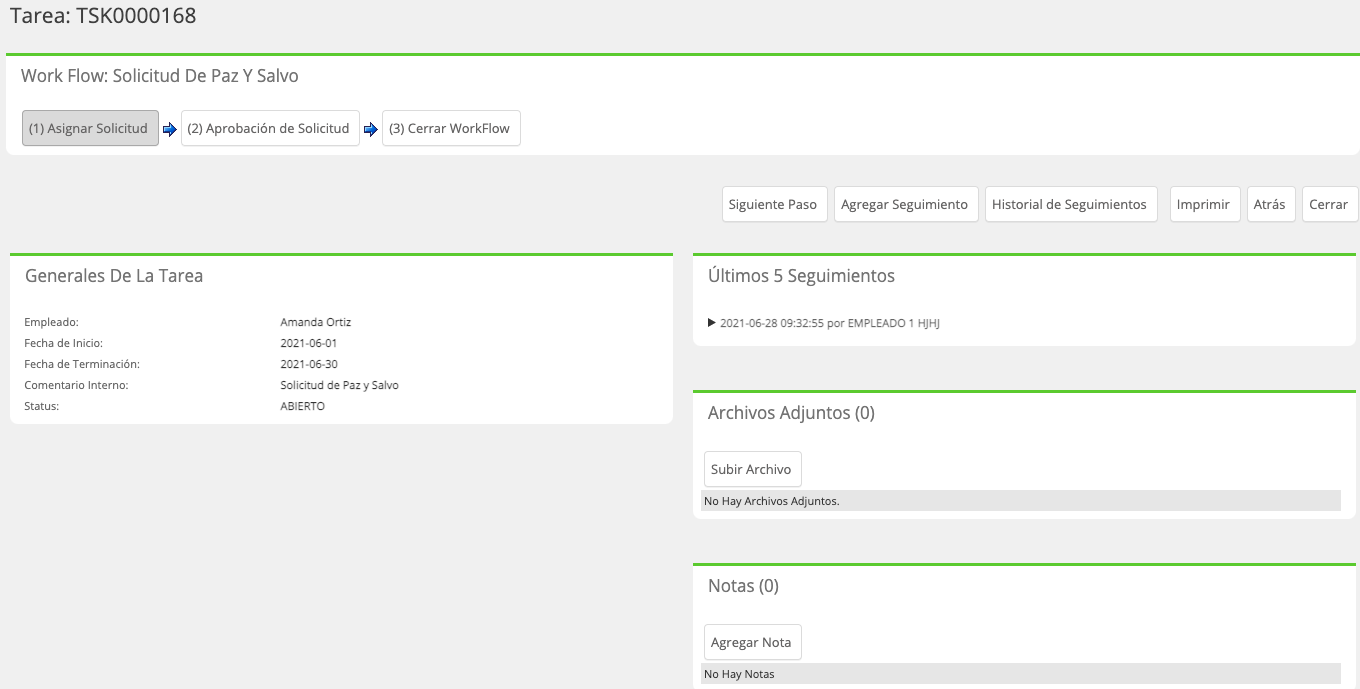1360x689 pixels.
Task: Open Historial de Seguimientos
Action: click(1071, 204)
